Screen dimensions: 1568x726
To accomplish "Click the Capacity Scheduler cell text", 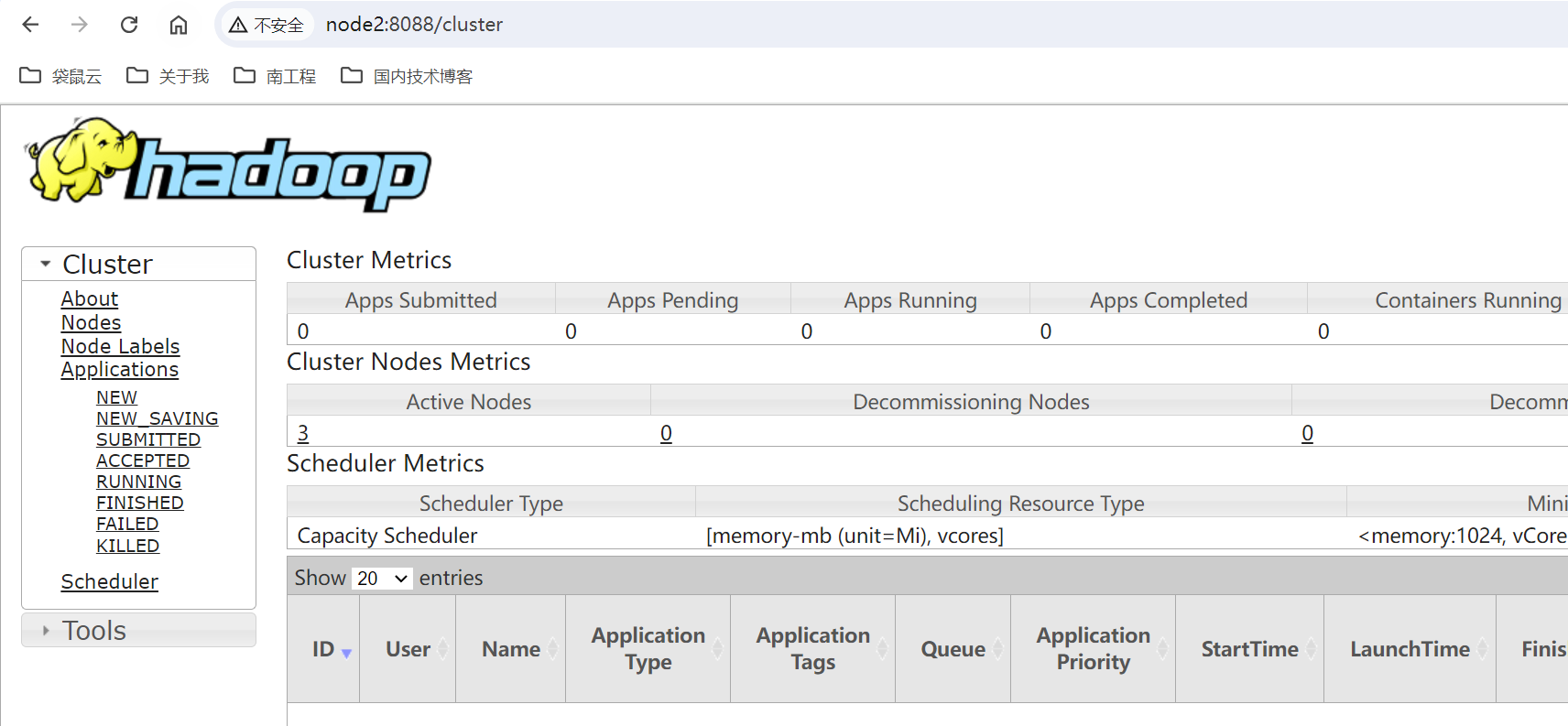I will (x=387, y=536).
